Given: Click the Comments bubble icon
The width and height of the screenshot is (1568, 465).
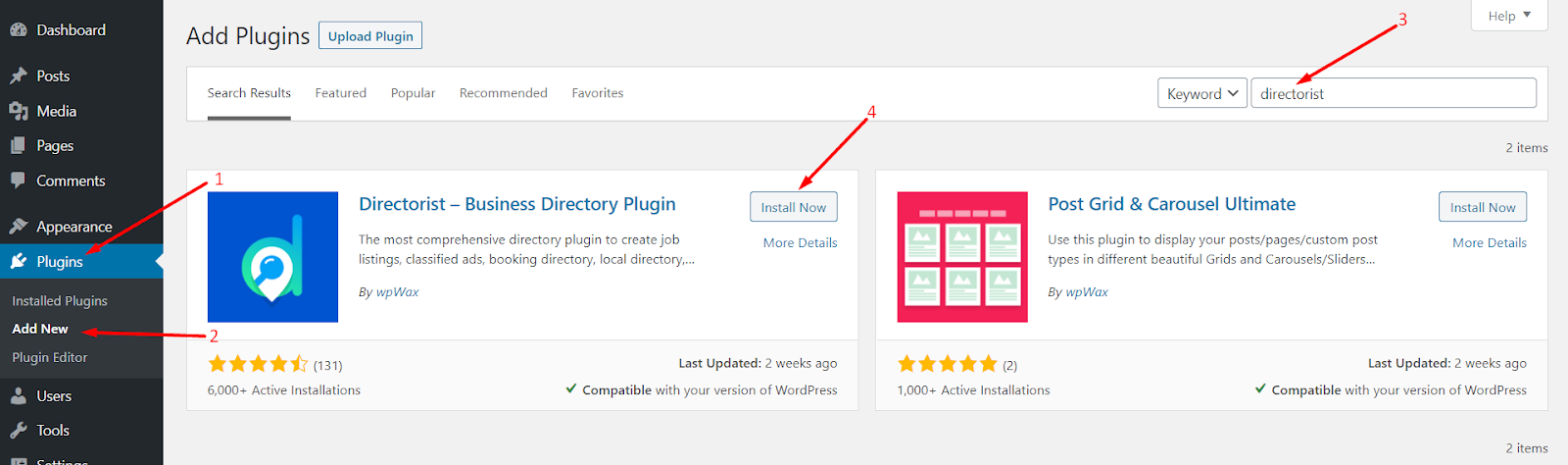Looking at the screenshot, I should pyautogui.click(x=19, y=181).
